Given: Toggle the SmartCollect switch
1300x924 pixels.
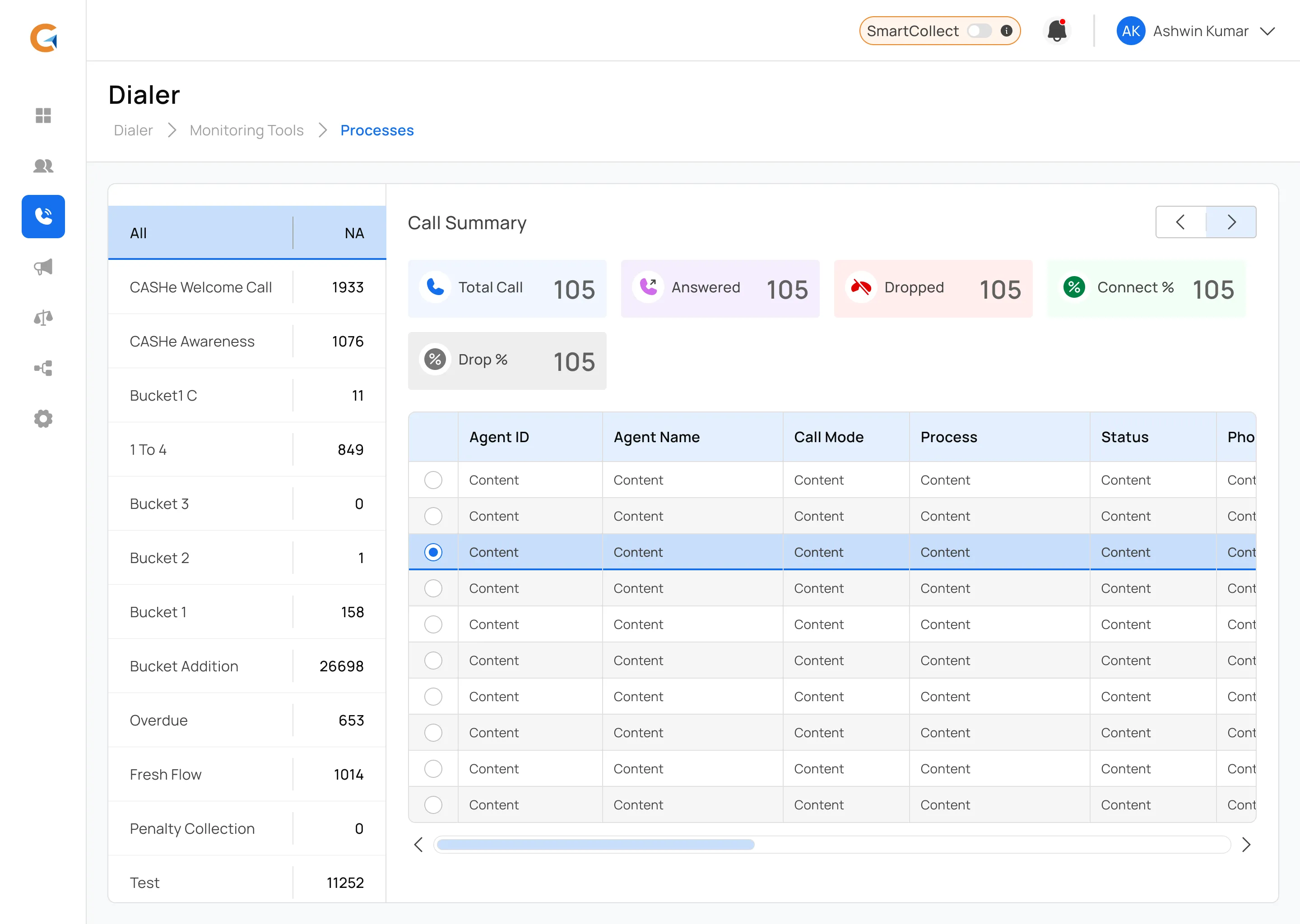Looking at the screenshot, I should (x=979, y=31).
